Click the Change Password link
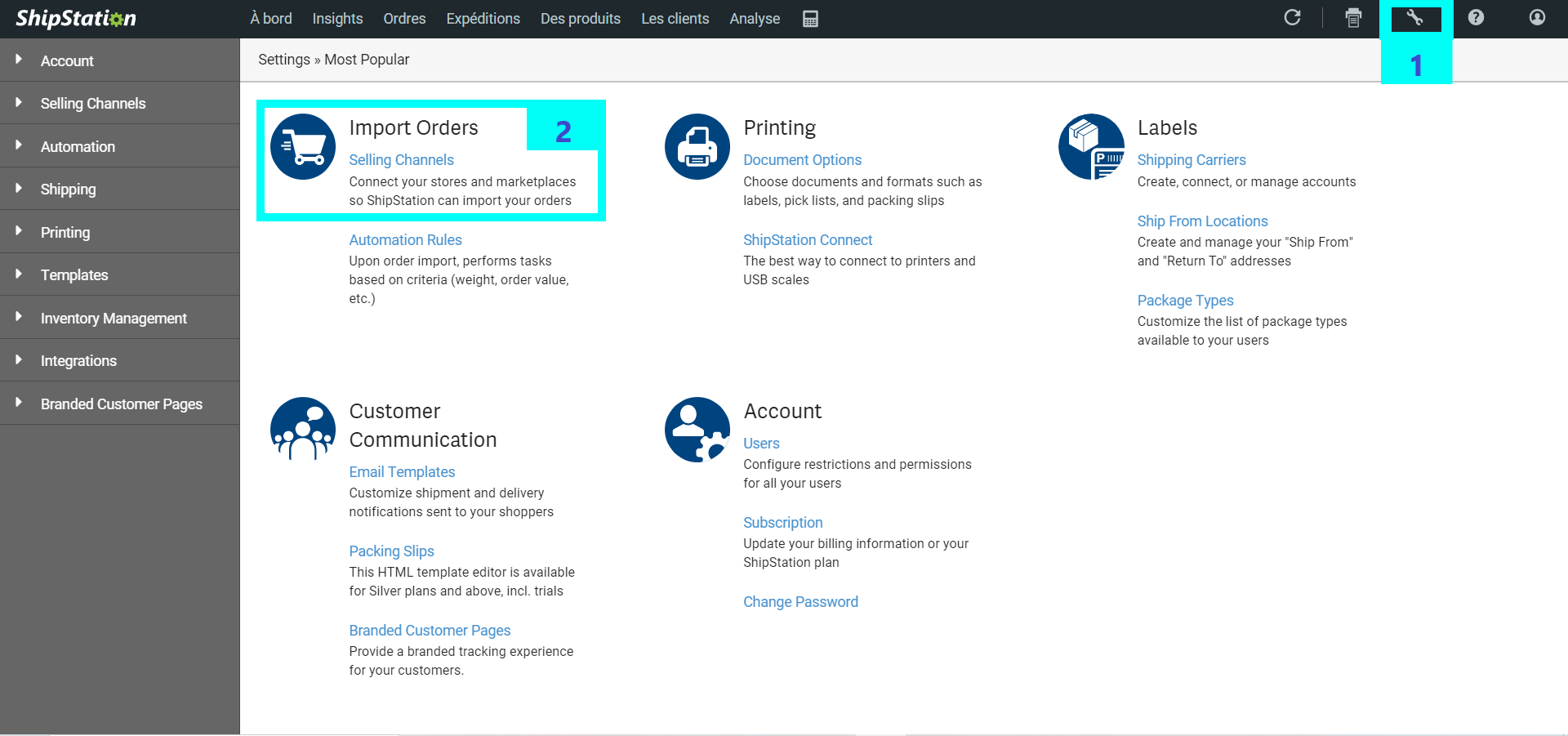1568x736 pixels. [800, 602]
